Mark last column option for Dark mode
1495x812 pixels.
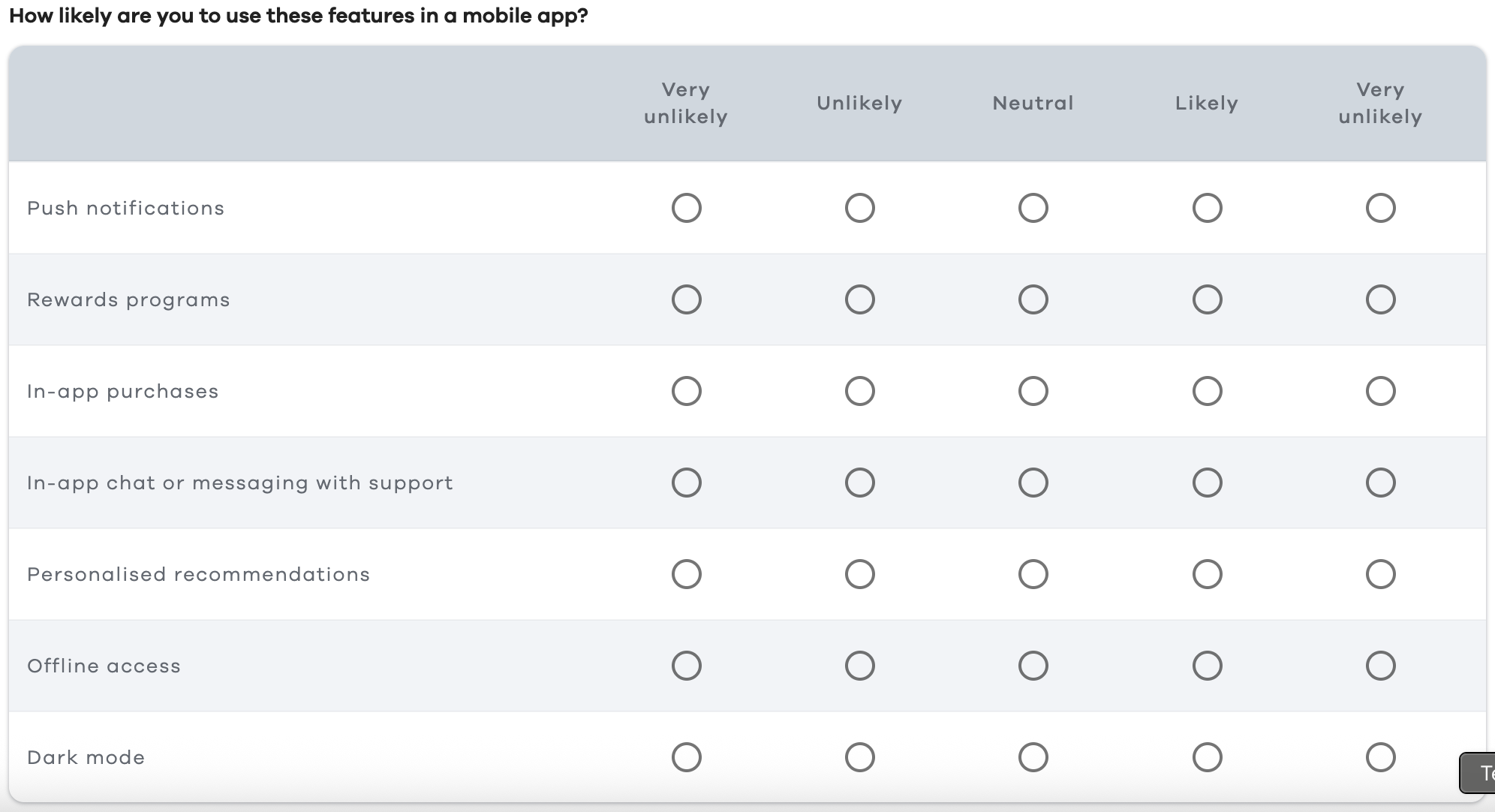[1381, 757]
